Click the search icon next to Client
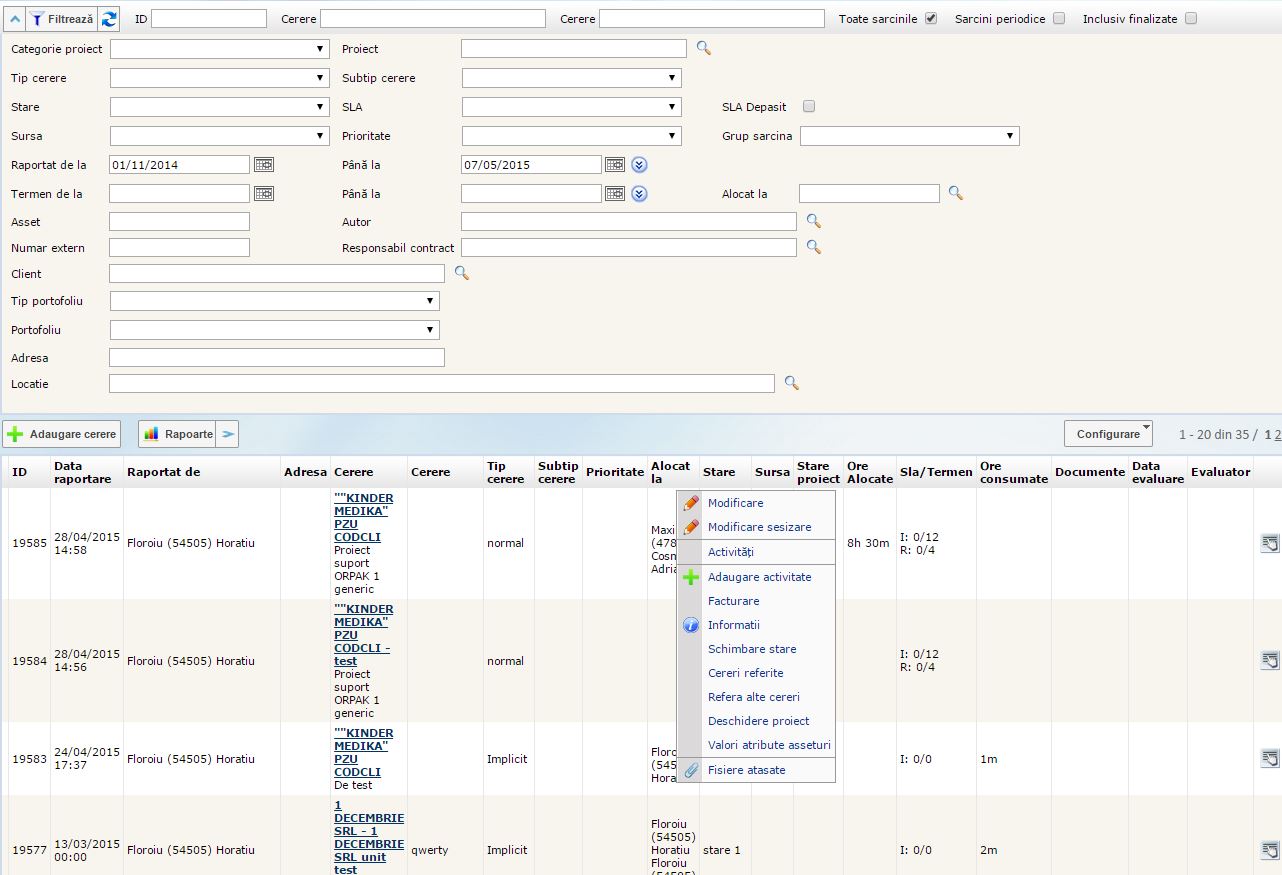The image size is (1282, 875). [x=461, y=272]
